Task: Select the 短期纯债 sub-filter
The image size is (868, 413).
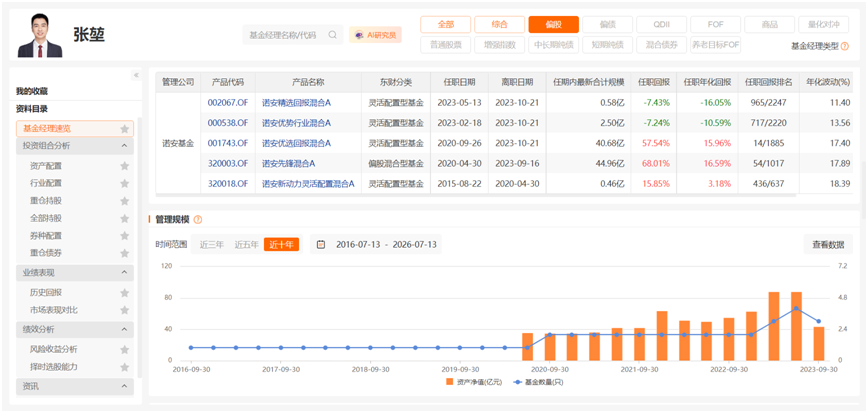Action: pyautogui.click(x=607, y=45)
